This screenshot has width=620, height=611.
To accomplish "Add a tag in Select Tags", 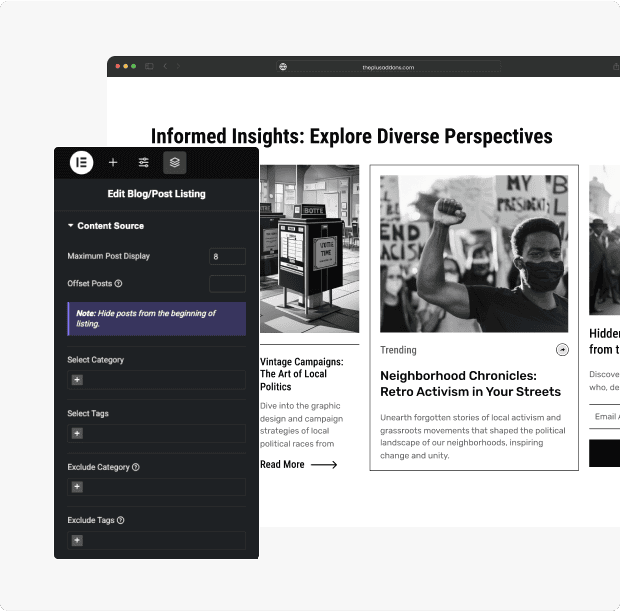I will click(x=77, y=433).
